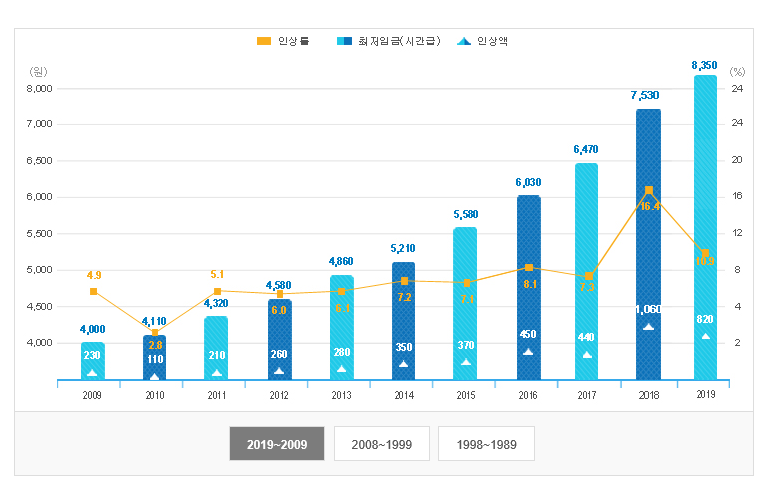Click the orange square marker for 2018 rate
Image resolution: width=769 pixels, height=485 pixels.
649,190
